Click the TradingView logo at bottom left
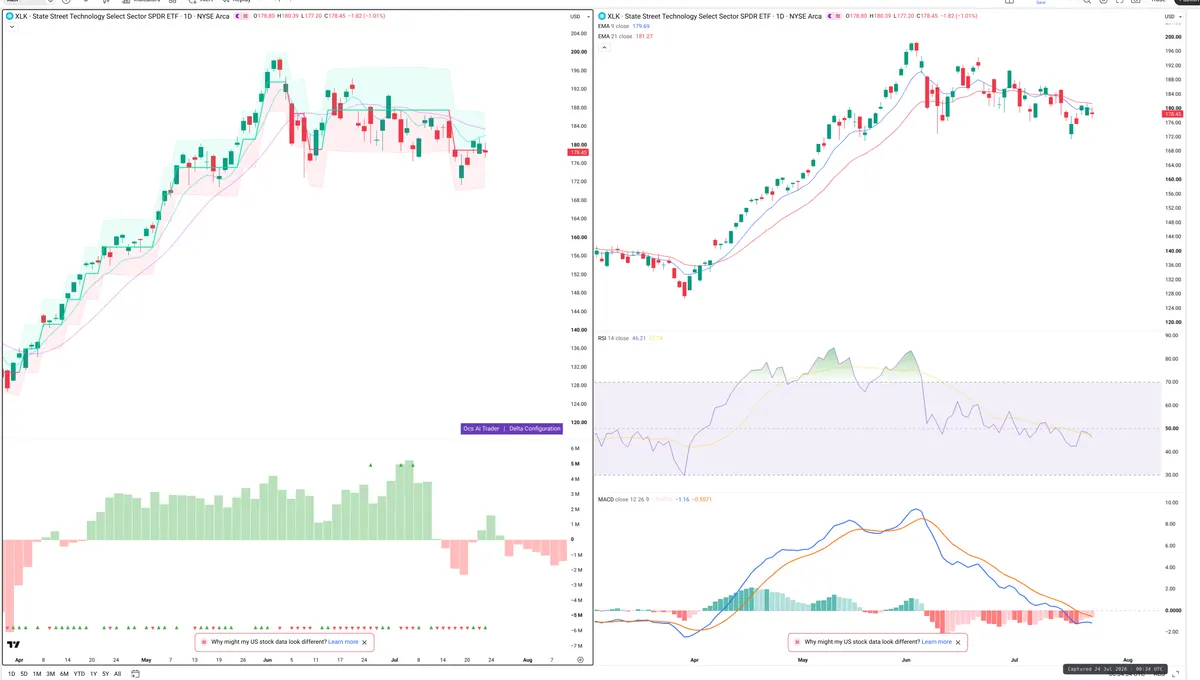 pos(14,646)
